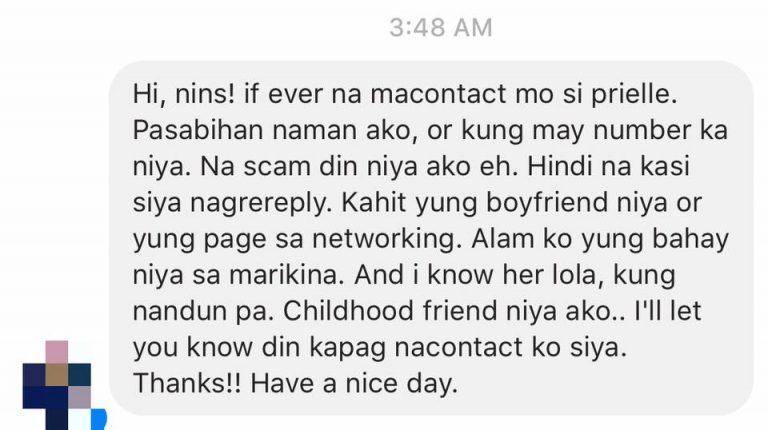Screen dimensions: 768x430
Task: Click the word "nacontact" in the message
Action: 458,347
